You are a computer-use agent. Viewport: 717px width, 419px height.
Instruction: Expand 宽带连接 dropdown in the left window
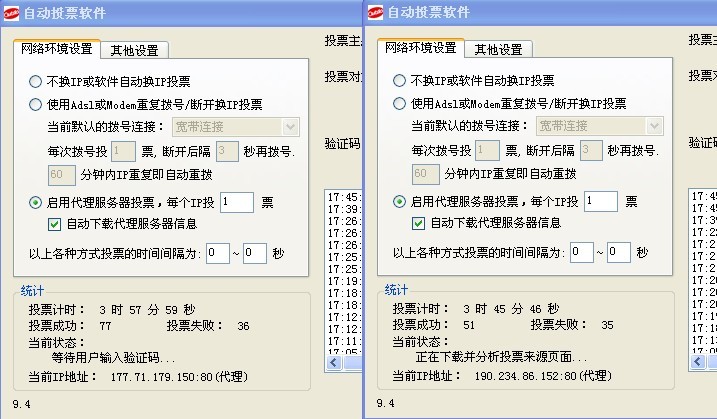tap(291, 126)
